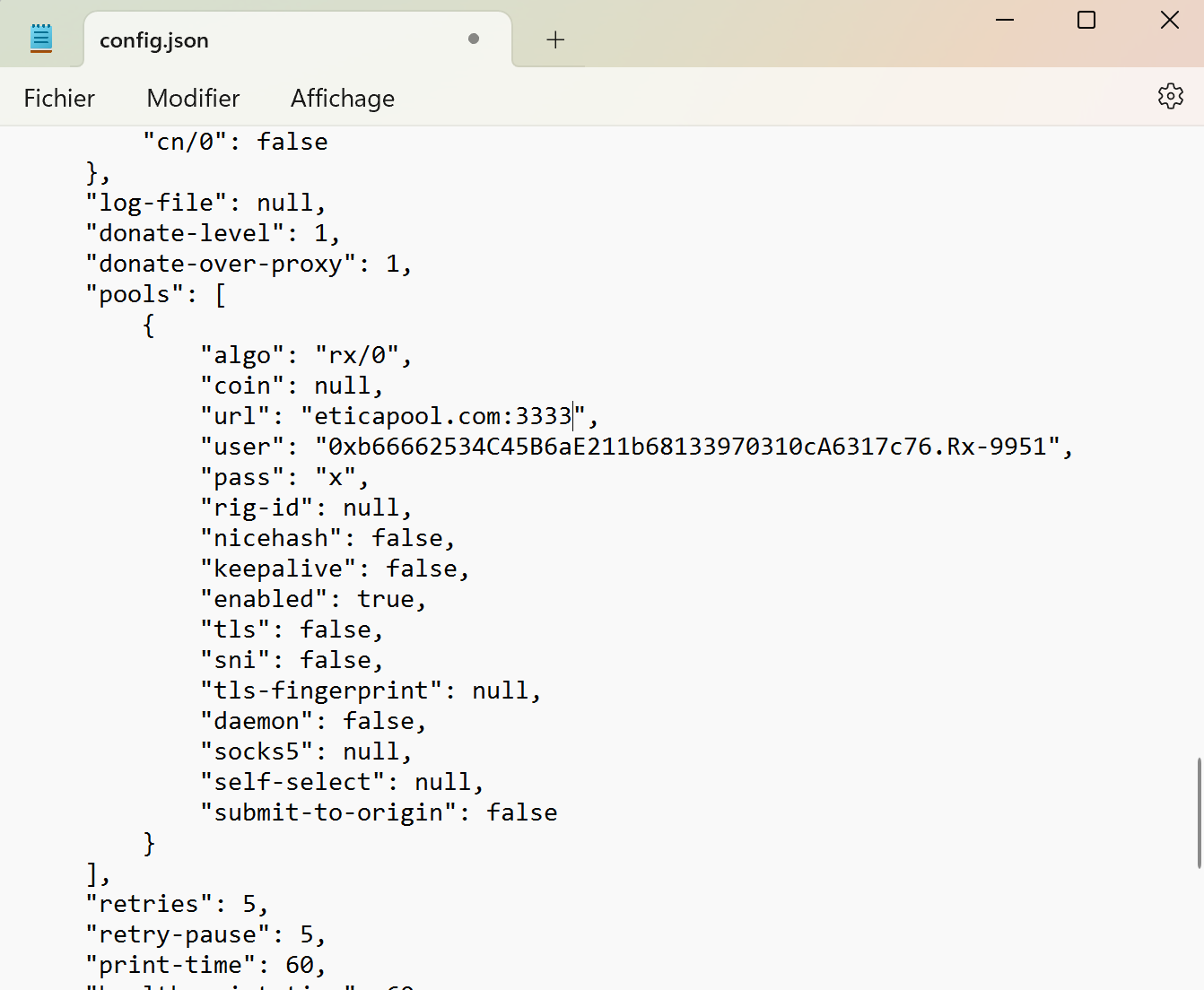
Task: Click the "rig-id": null line
Action: [x=306, y=508]
